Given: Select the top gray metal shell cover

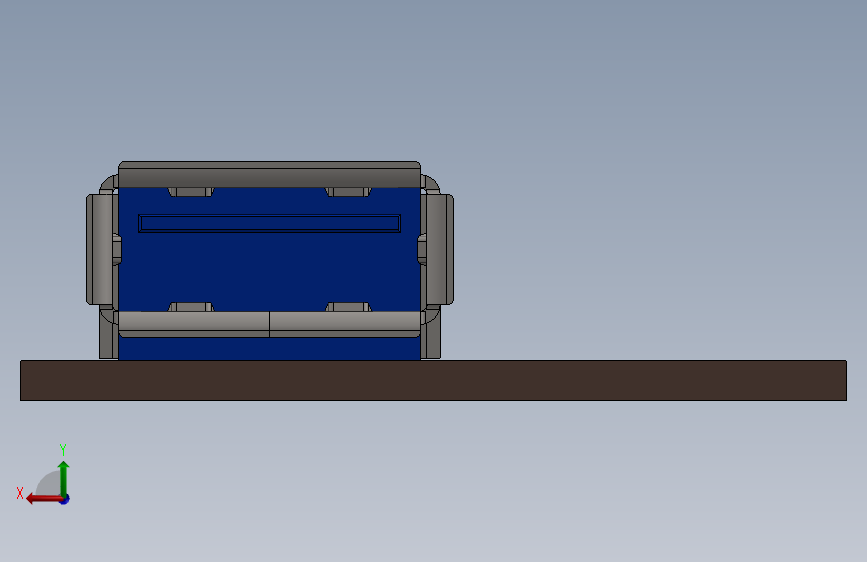Looking at the screenshot, I should [269, 174].
